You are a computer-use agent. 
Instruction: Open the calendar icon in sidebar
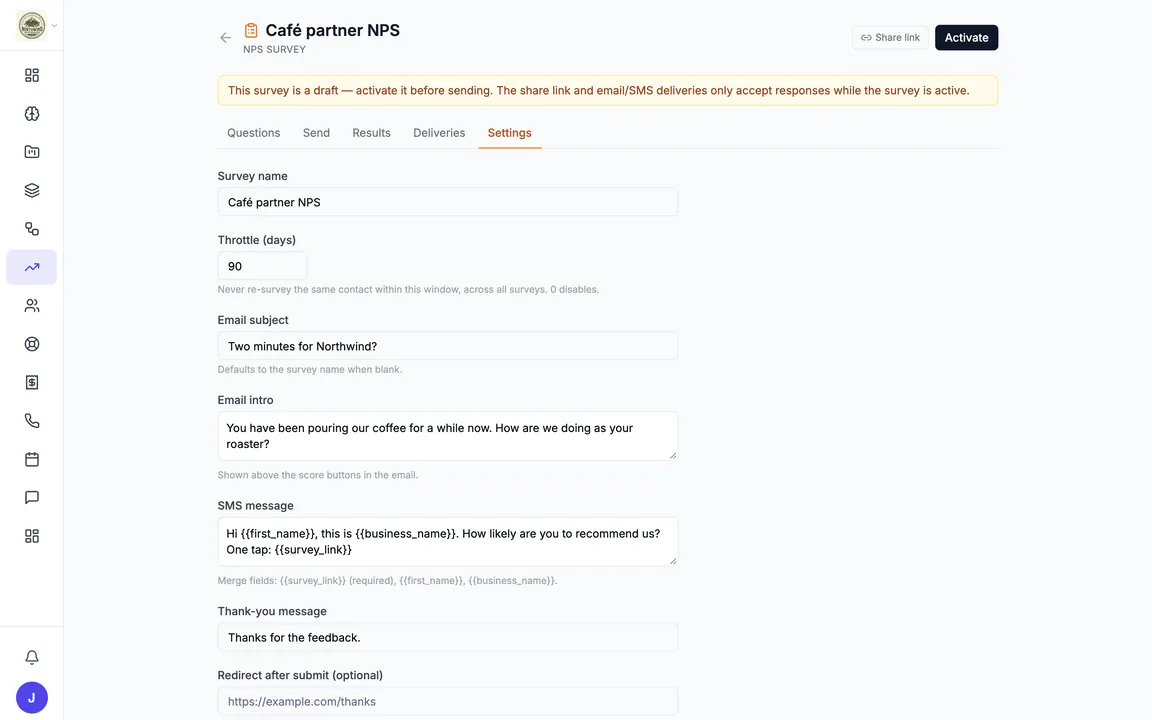(x=32, y=459)
